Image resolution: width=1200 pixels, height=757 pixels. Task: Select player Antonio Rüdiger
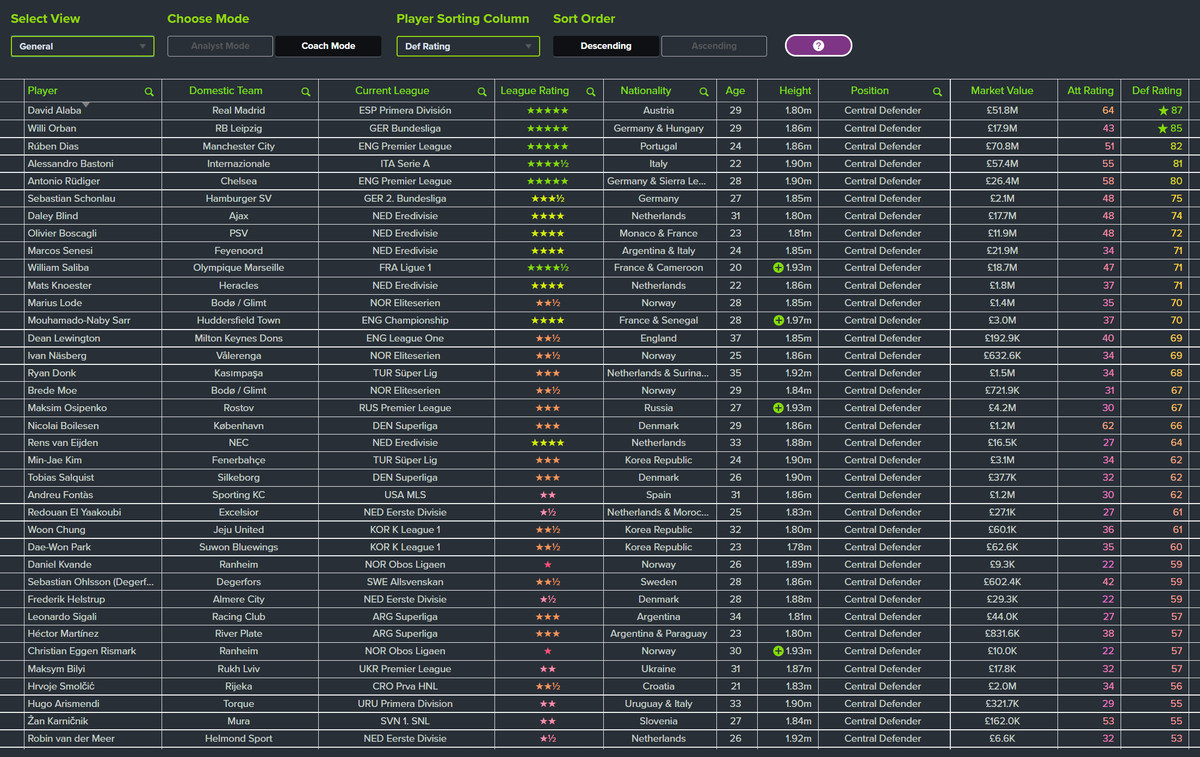click(x=64, y=181)
